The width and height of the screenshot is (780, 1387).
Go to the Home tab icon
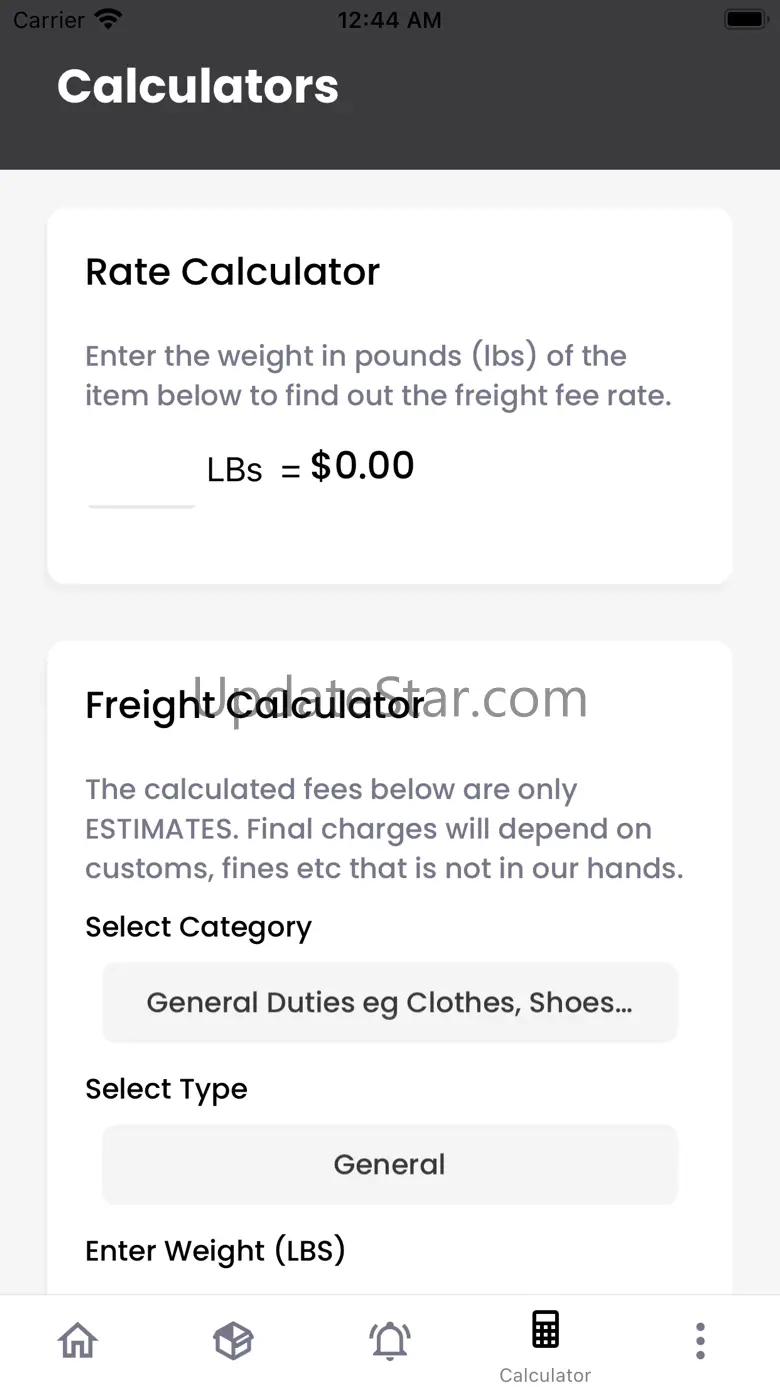point(78,1340)
